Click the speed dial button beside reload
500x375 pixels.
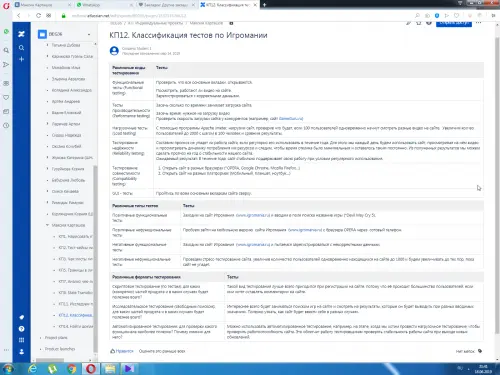coord(49,15)
